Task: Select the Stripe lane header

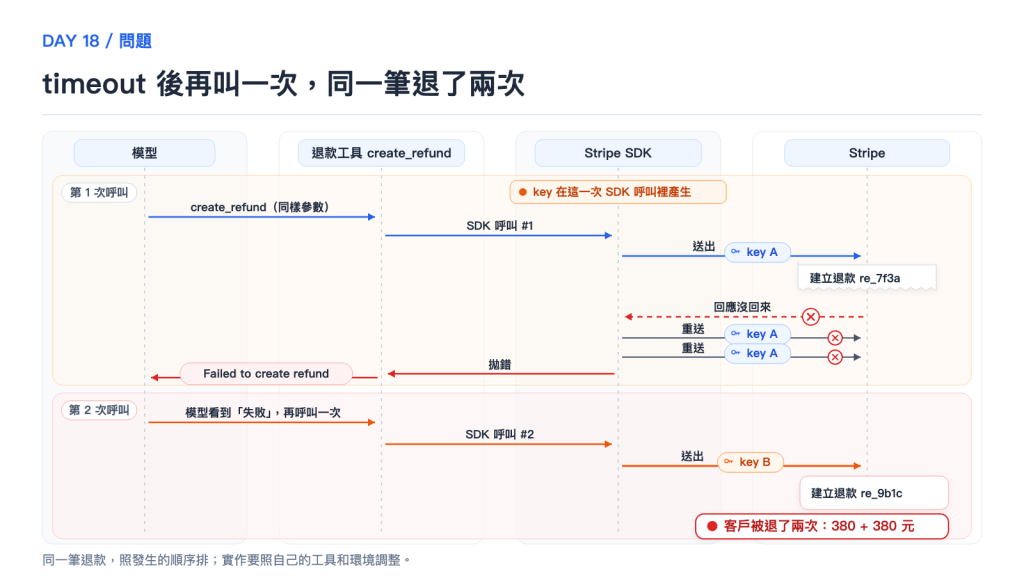Action: point(867,153)
